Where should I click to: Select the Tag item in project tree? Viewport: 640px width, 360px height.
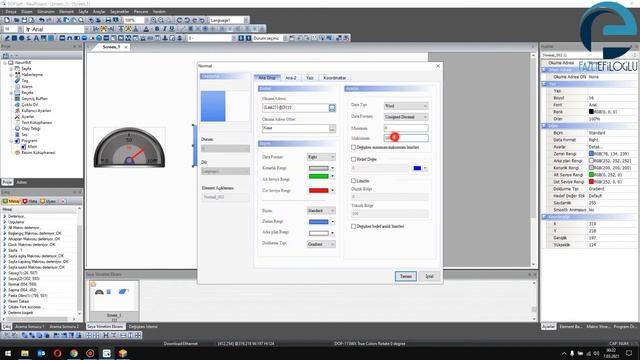(24, 81)
